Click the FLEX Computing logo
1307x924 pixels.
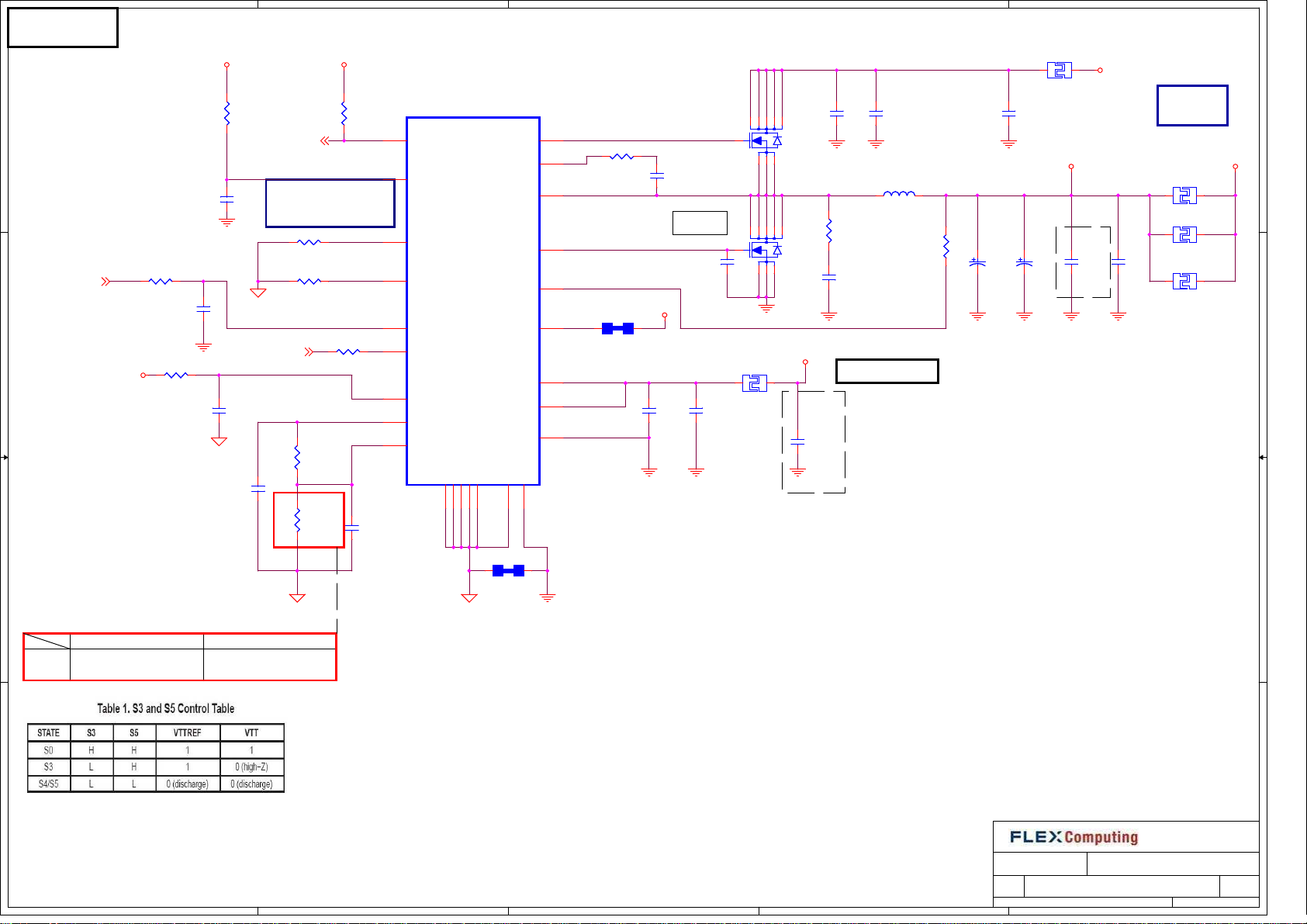[1074, 837]
